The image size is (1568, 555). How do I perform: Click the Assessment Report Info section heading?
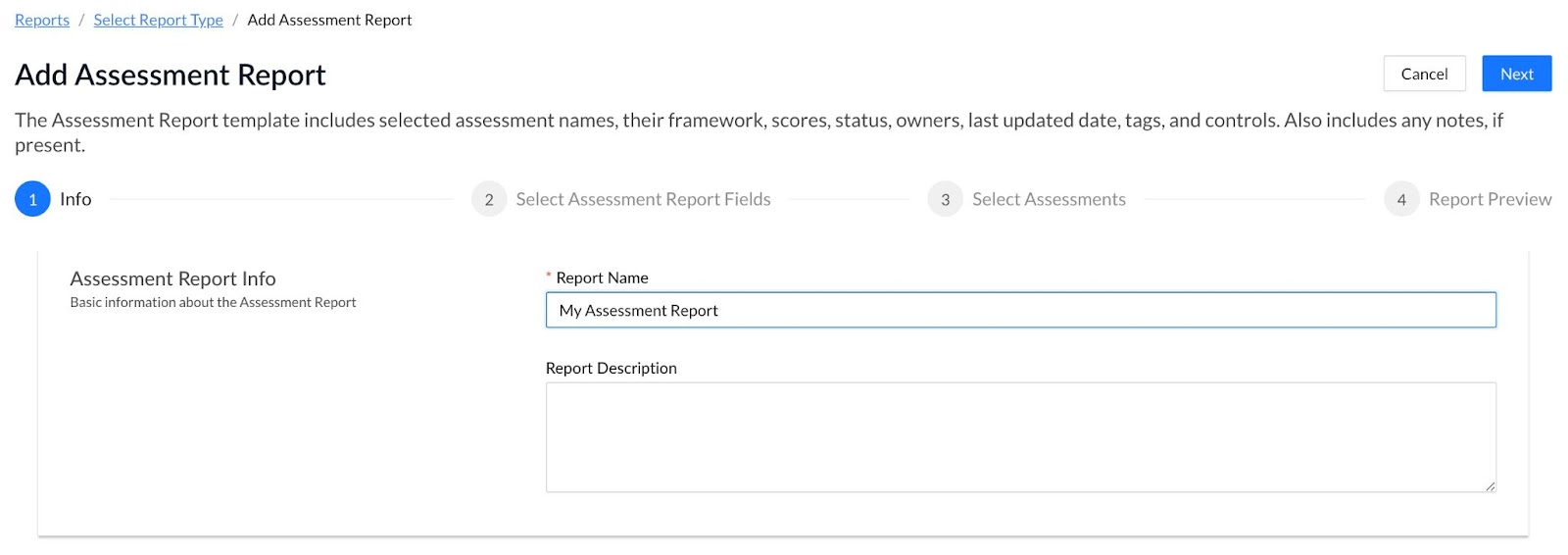pos(172,278)
